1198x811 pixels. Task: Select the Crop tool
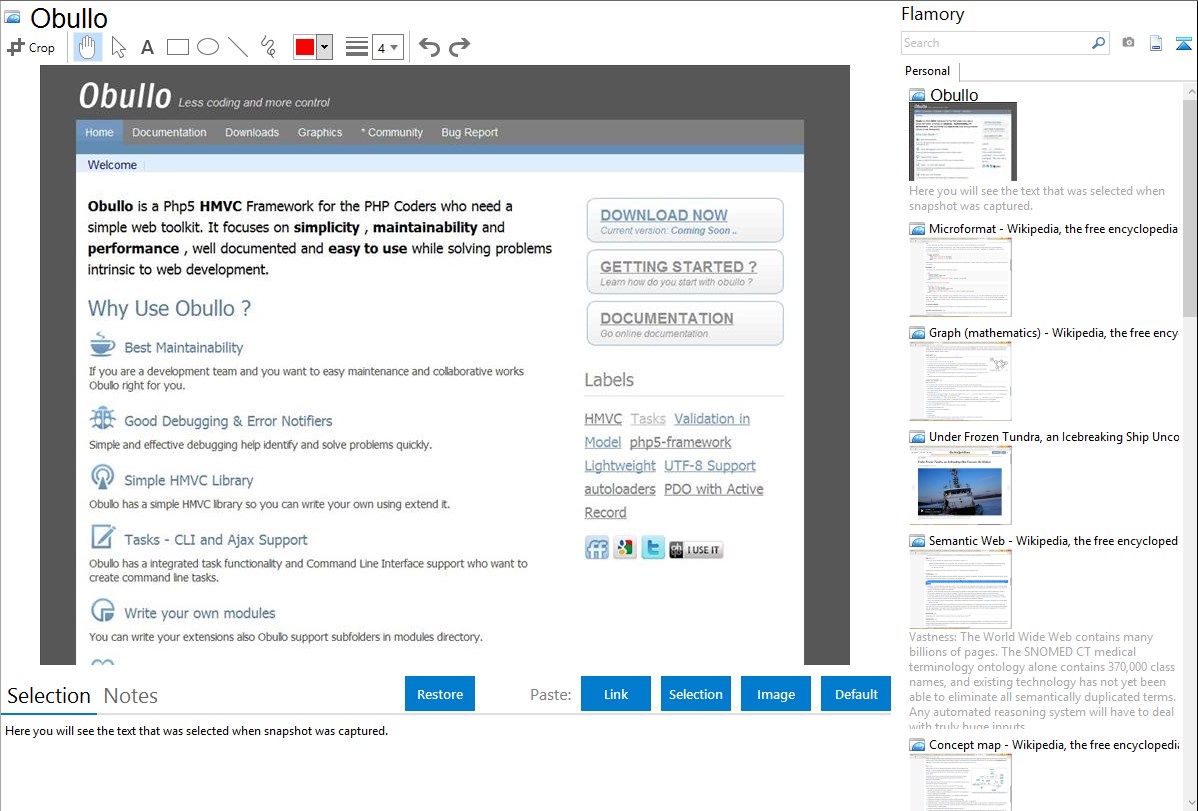click(x=31, y=47)
